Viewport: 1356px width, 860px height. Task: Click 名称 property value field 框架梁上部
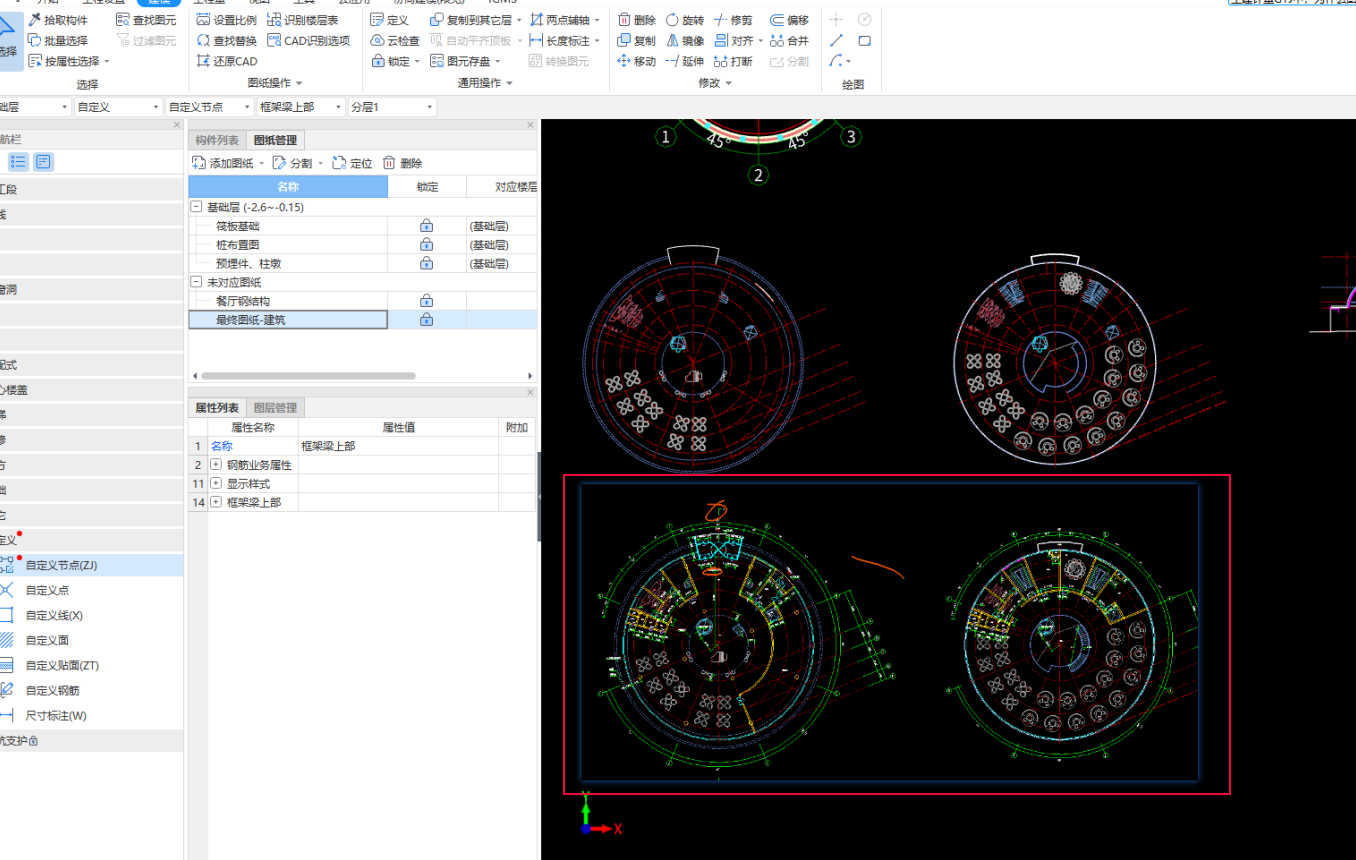click(x=398, y=446)
